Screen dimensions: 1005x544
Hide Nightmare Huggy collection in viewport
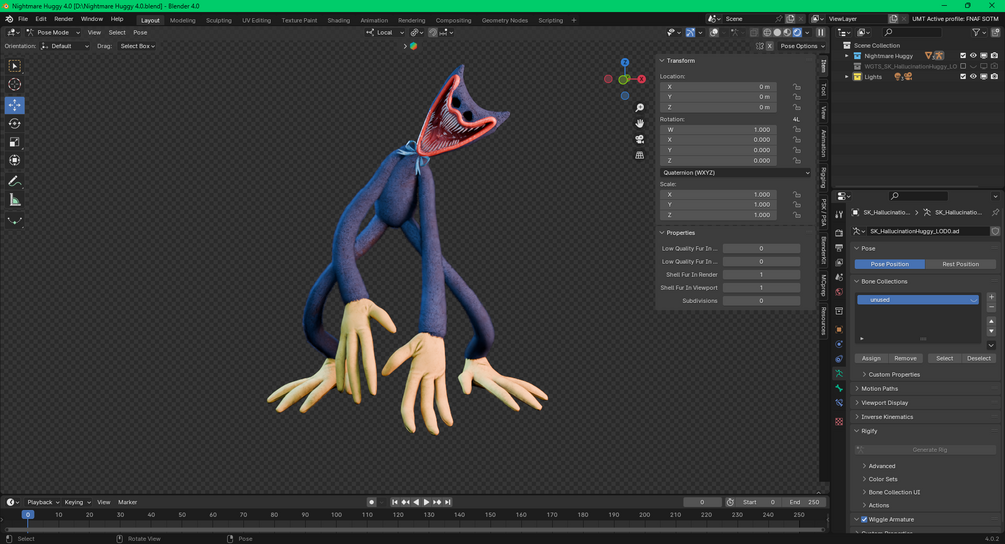click(x=973, y=56)
